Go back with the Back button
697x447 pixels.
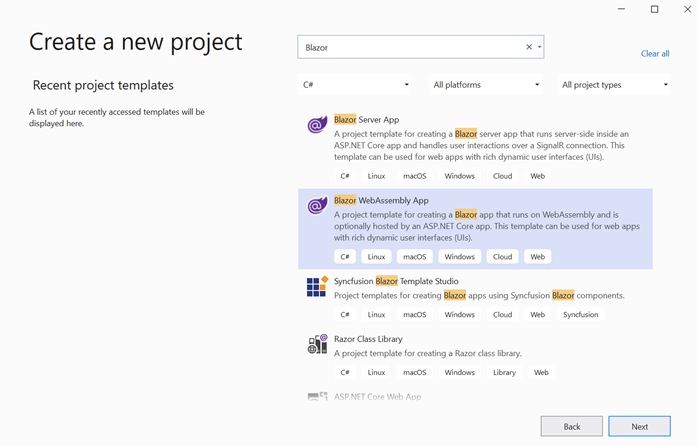[571, 426]
